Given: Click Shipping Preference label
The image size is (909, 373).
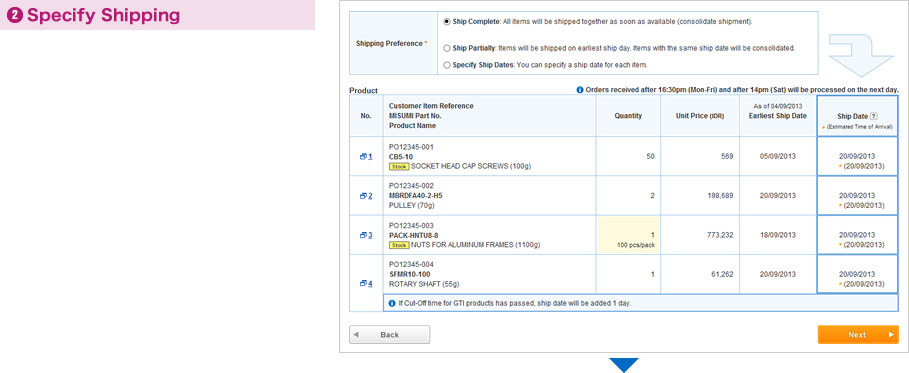Looking at the screenshot, I should tap(391, 44).
